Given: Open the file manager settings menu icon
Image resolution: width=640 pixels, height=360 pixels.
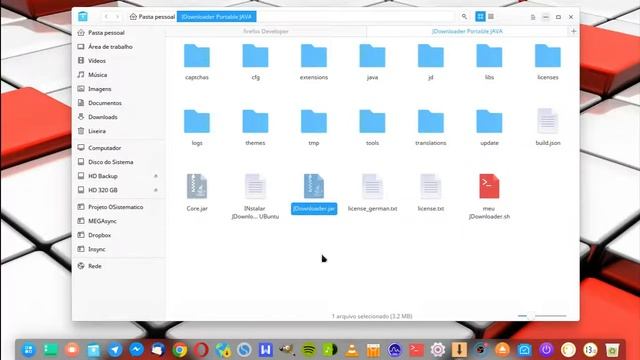Looking at the screenshot, I should pyautogui.click(x=533, y=17).
